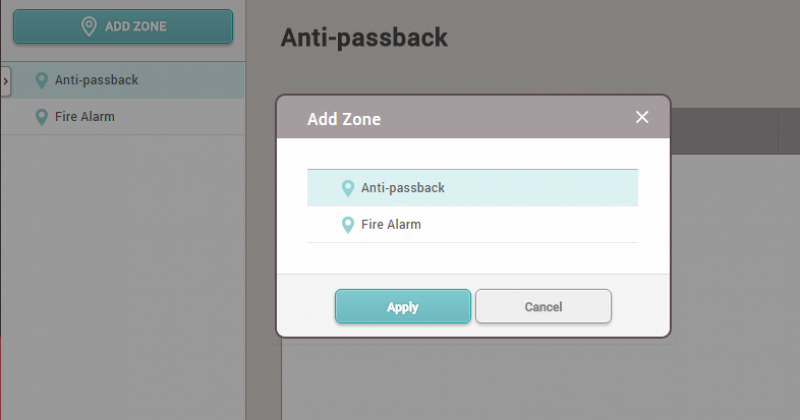Click the pin icon inside ADD ZONE button
Screen dimensions: 800x420
point(89,27)
